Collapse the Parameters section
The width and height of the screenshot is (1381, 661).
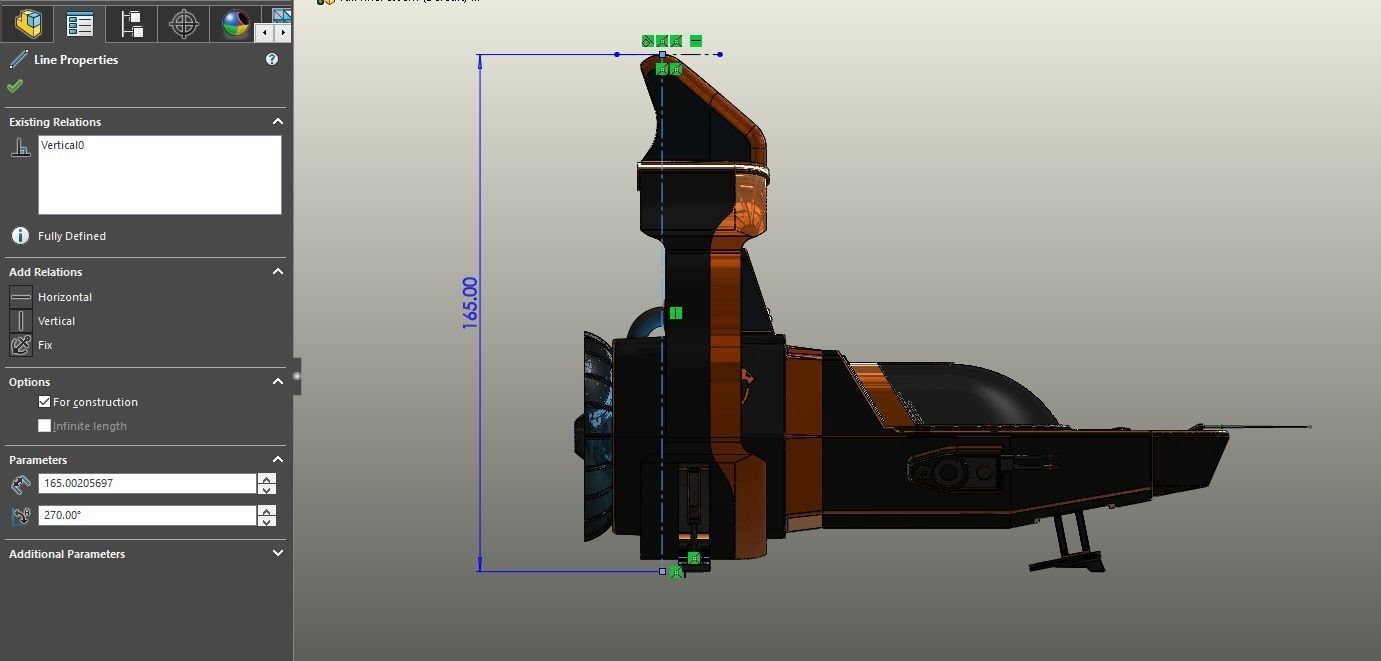pyautogui.click(x=278, y=459)
